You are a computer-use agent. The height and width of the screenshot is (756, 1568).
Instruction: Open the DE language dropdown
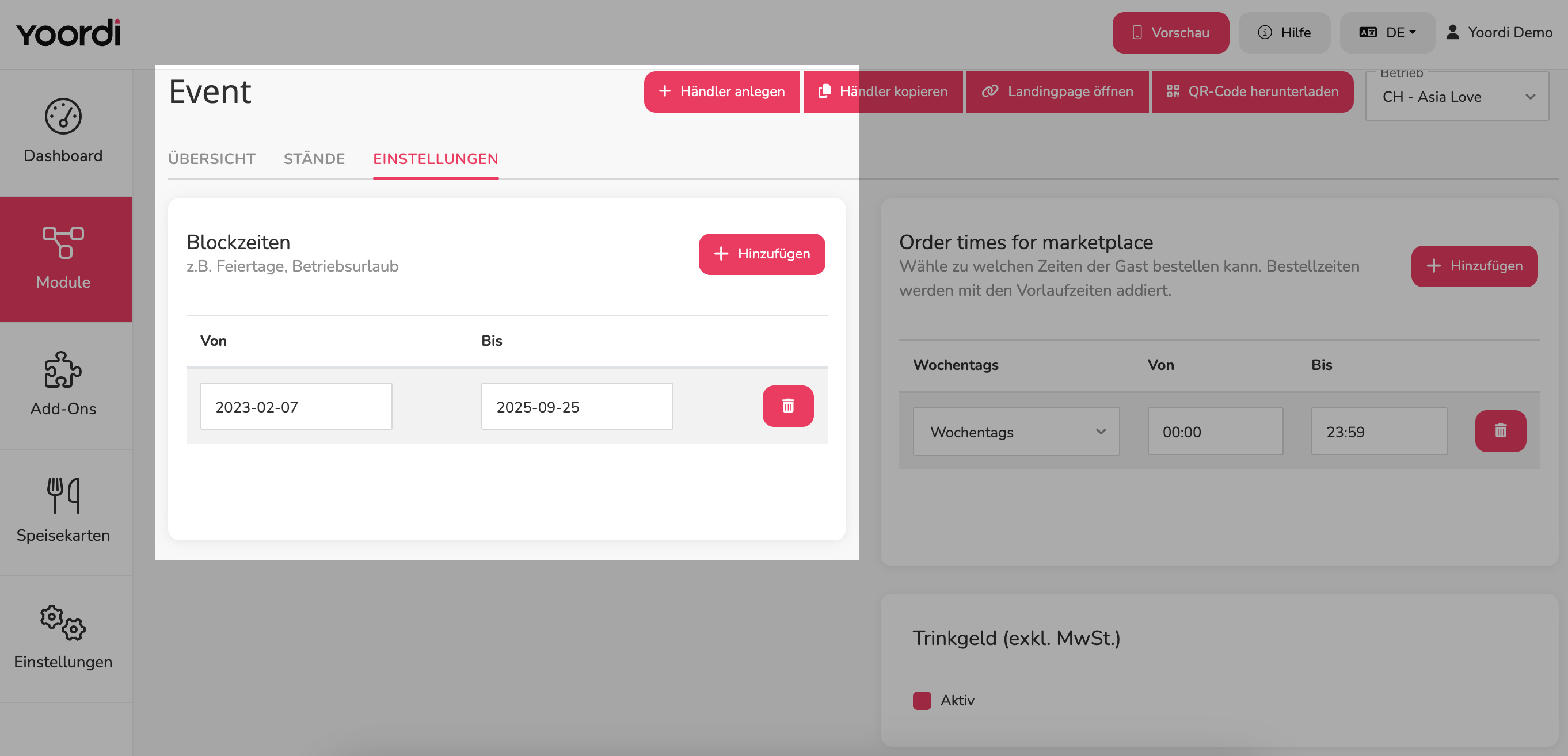tap(1387, 33)
